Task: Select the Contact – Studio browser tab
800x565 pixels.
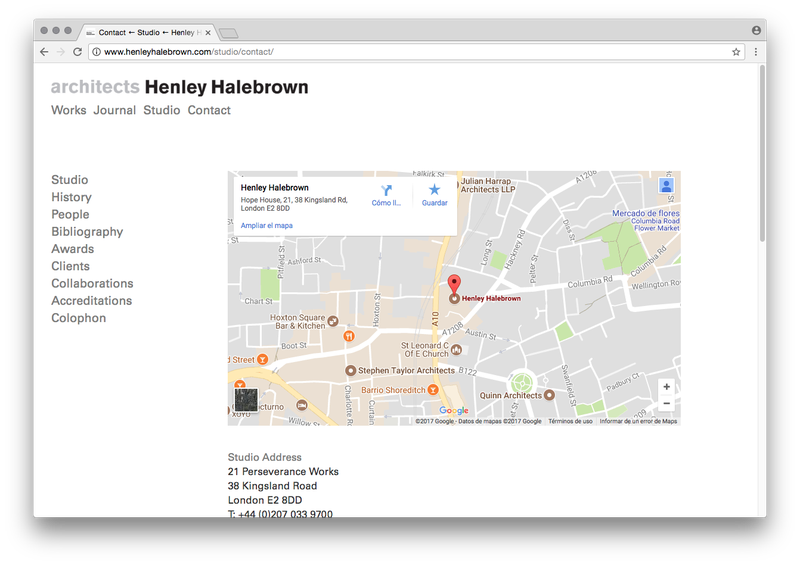Action: tap(148, 32)
